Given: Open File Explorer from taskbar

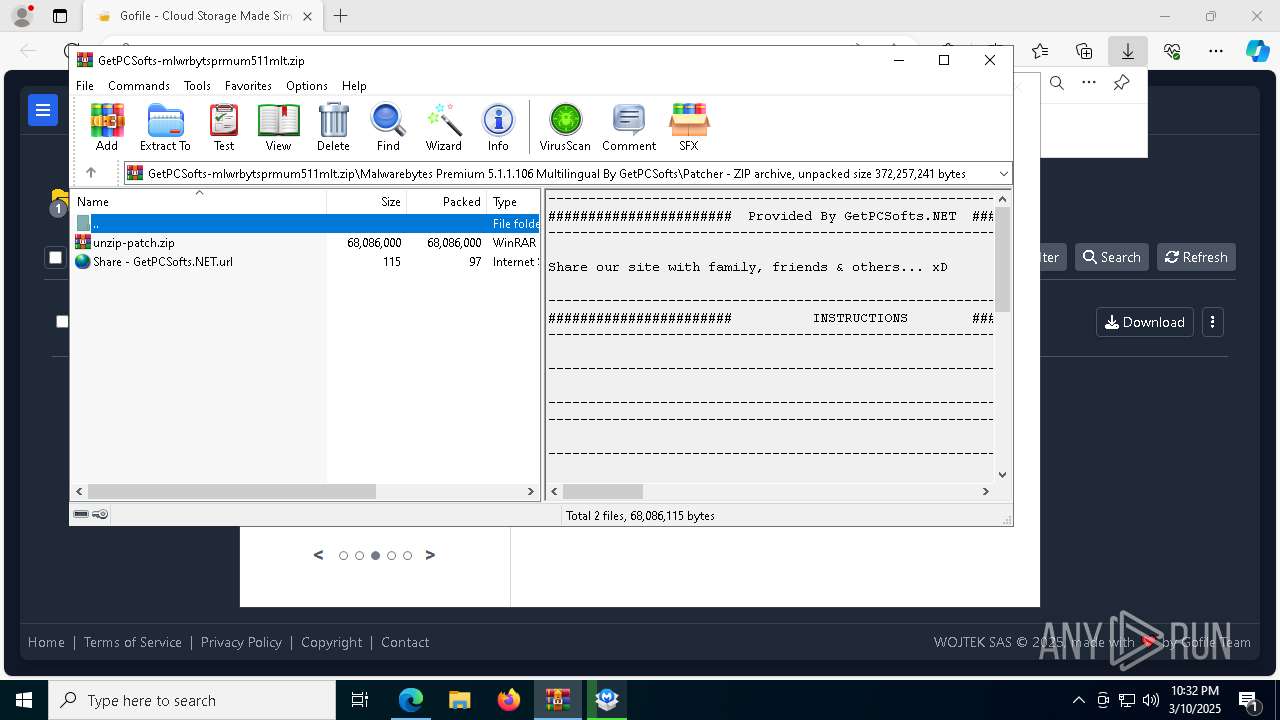Looking at the screenshot, I should (x=460, y=700).
